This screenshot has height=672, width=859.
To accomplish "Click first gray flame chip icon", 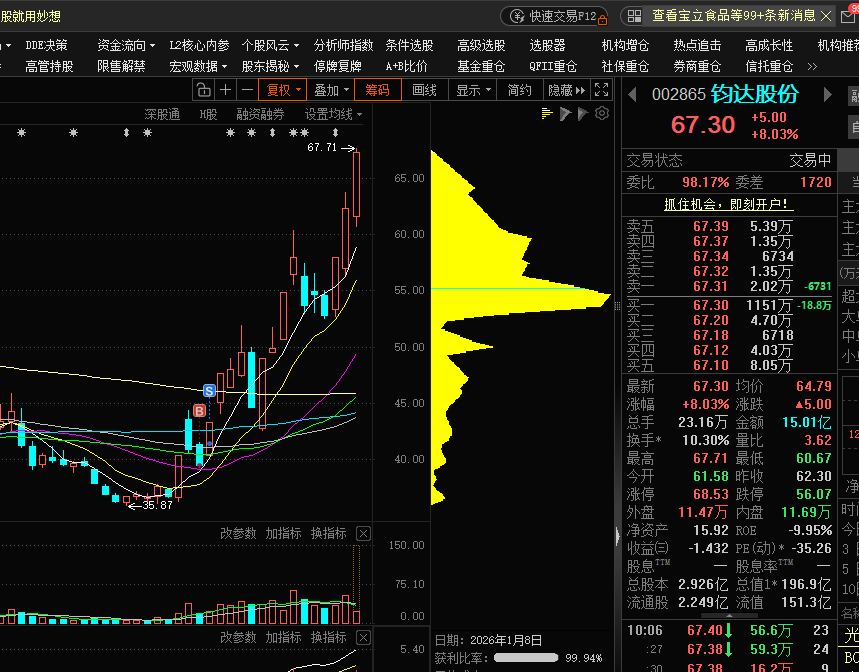I will 565,113.
